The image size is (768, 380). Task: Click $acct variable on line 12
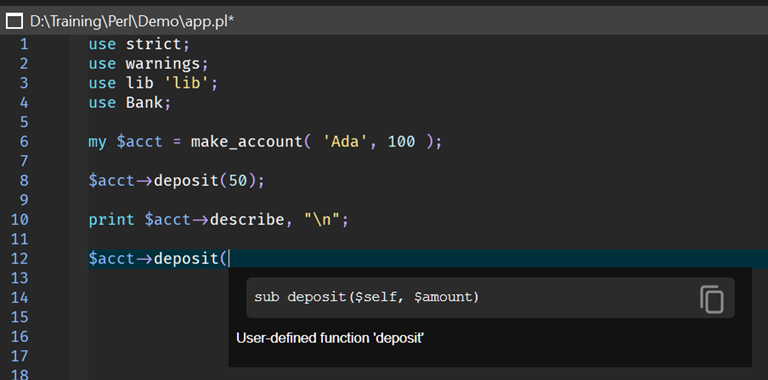(111, 259)
